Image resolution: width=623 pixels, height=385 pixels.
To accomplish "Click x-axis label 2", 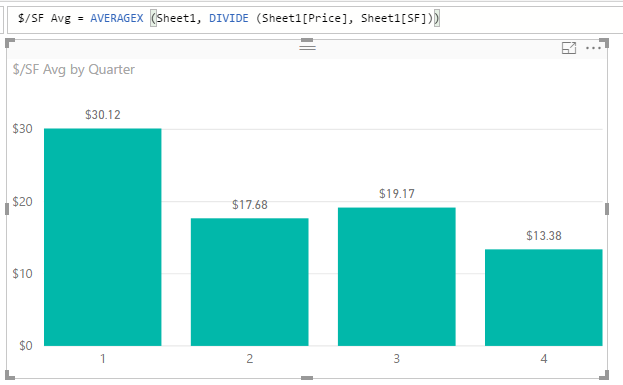I will pos(250,359).
